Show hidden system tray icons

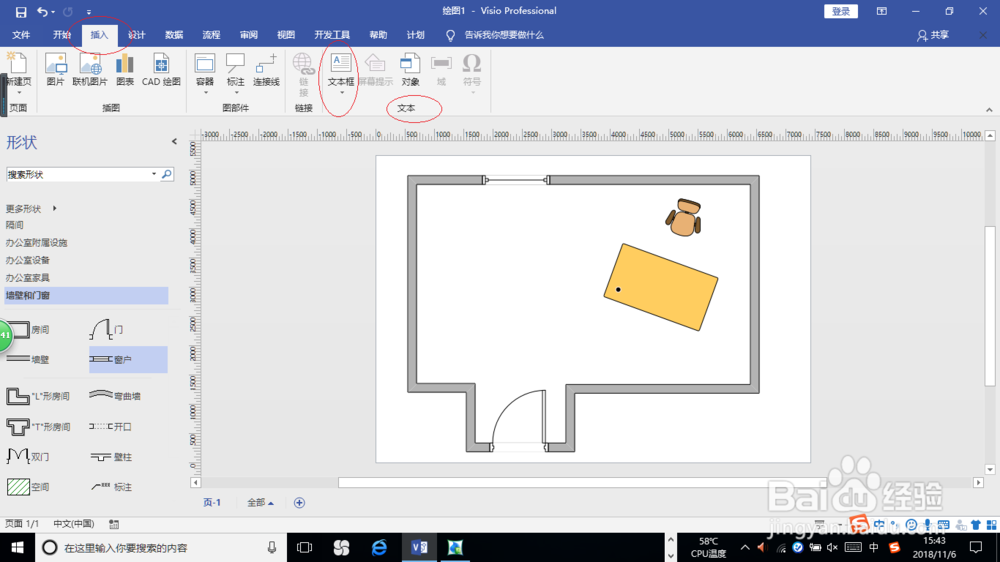coord(745,547)
